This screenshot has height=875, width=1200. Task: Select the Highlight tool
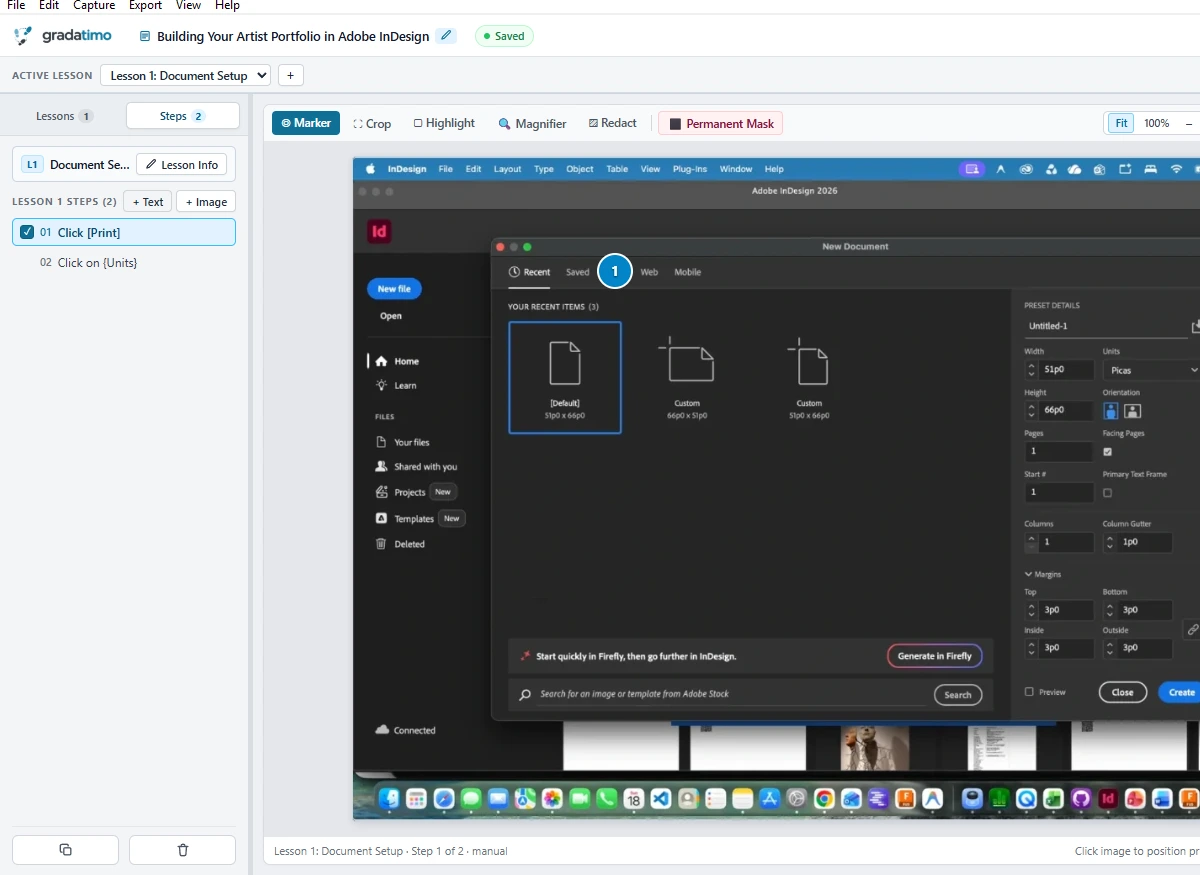(x=444, y=123)
